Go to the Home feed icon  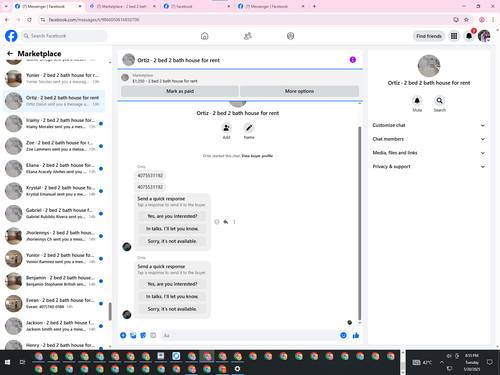coord(205,36)
